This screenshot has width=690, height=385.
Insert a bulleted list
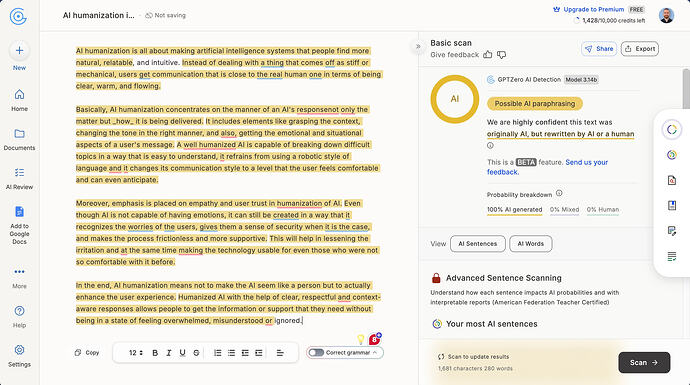click(231, 353)
